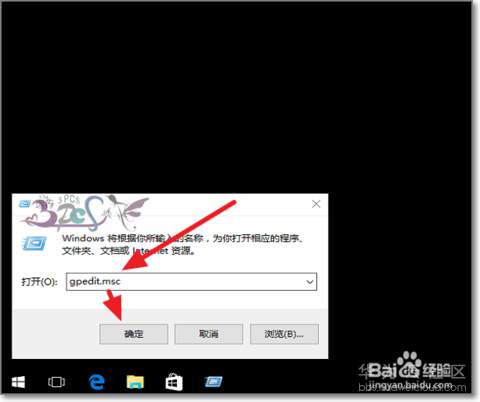Click the 打开(O): label
The height and width of the screenshot is (402, 480).
point(39,282)
